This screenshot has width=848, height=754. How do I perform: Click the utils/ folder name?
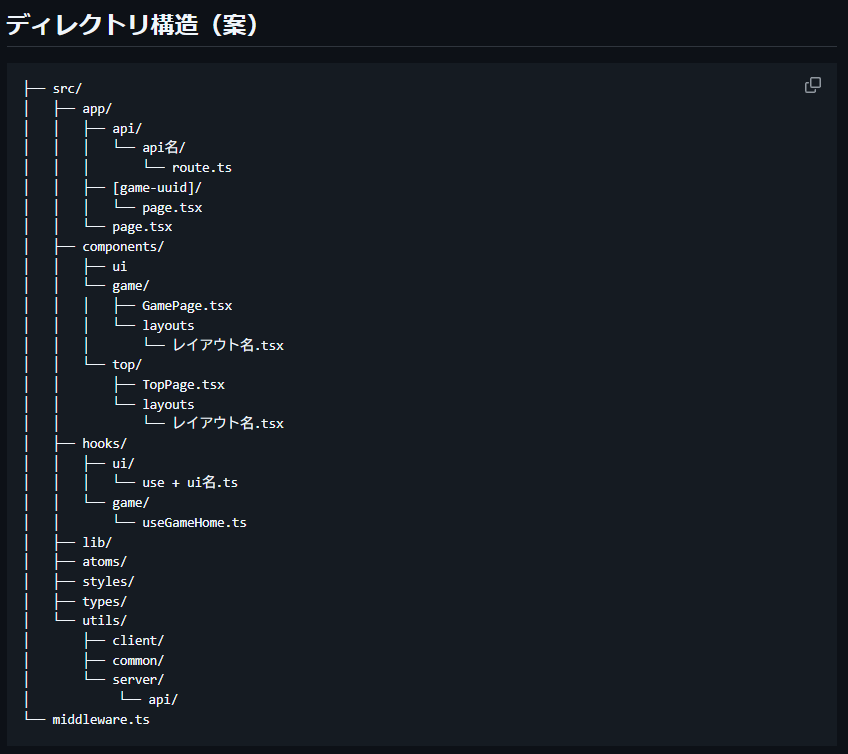coord(104,620)
